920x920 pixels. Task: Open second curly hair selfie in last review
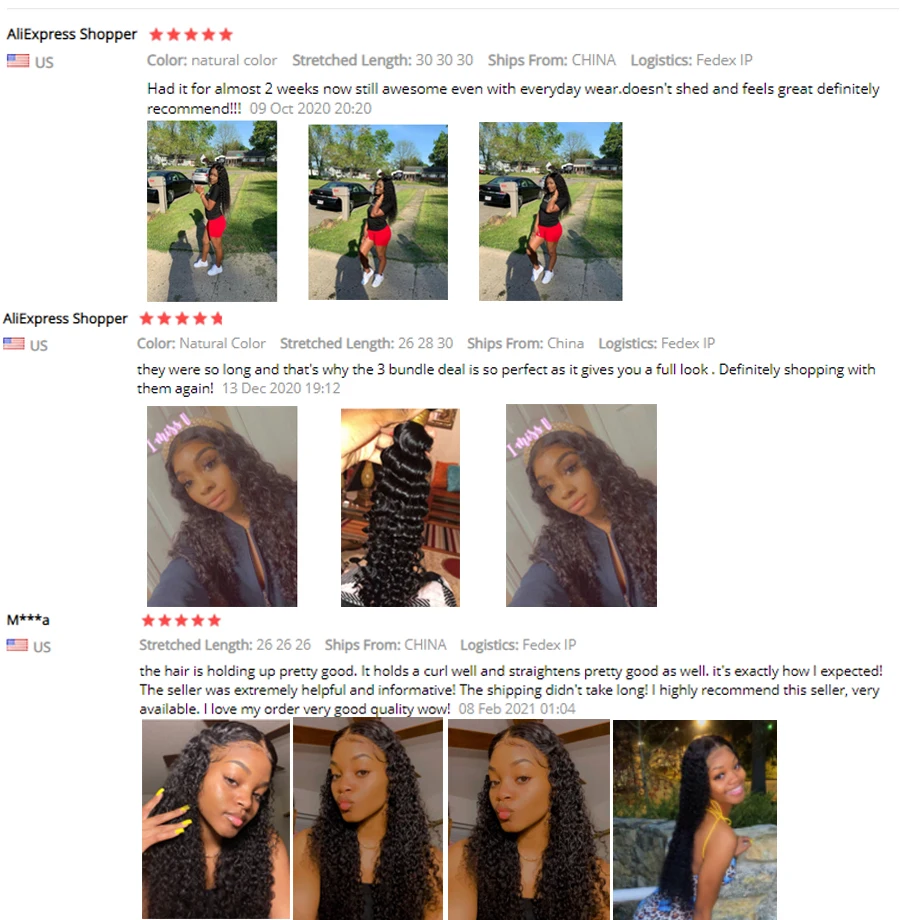pyautogui.click(x=368, y=819)
